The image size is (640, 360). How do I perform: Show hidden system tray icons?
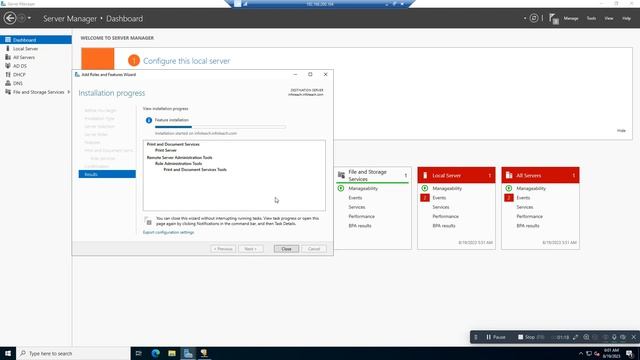(x=581, y=353)
